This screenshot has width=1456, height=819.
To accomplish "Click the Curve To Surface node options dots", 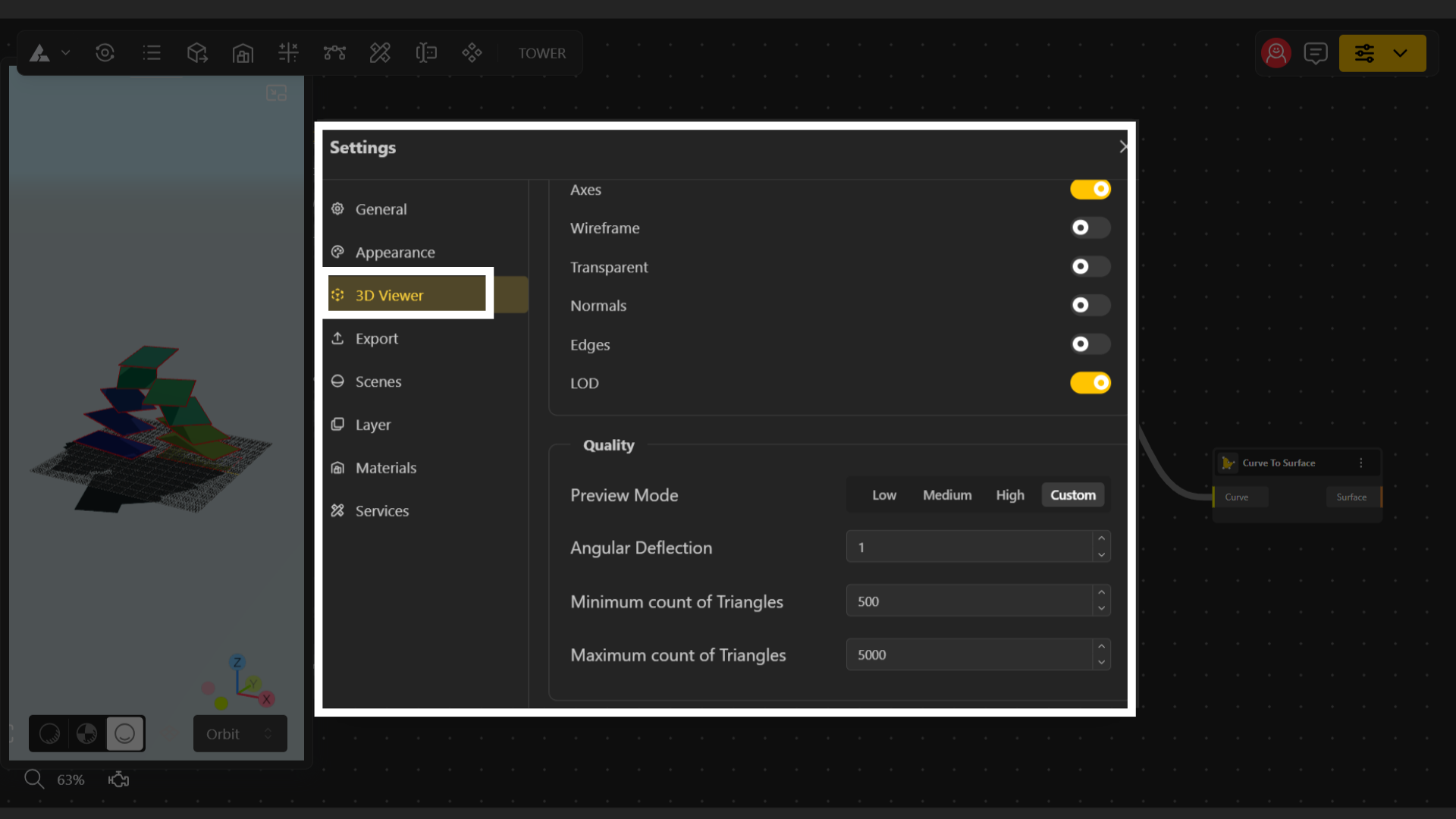I will coord(1361,463).
